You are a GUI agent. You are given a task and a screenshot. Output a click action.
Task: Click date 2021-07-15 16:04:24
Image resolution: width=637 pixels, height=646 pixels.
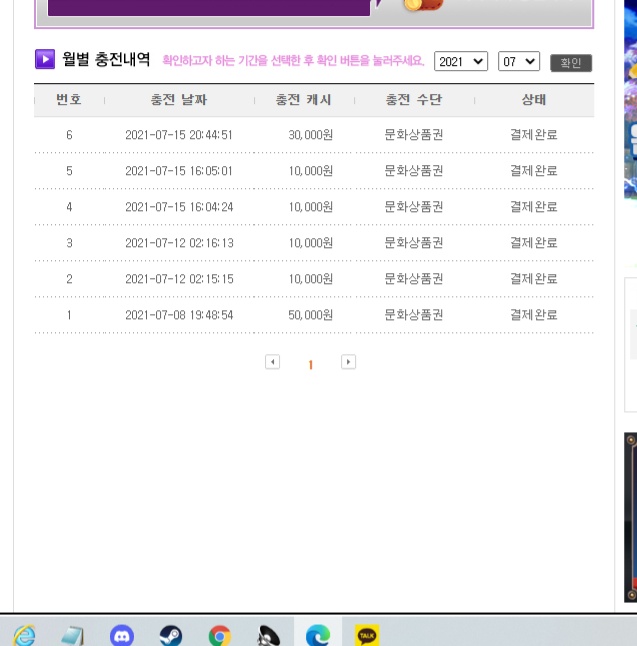pos(179,206)
